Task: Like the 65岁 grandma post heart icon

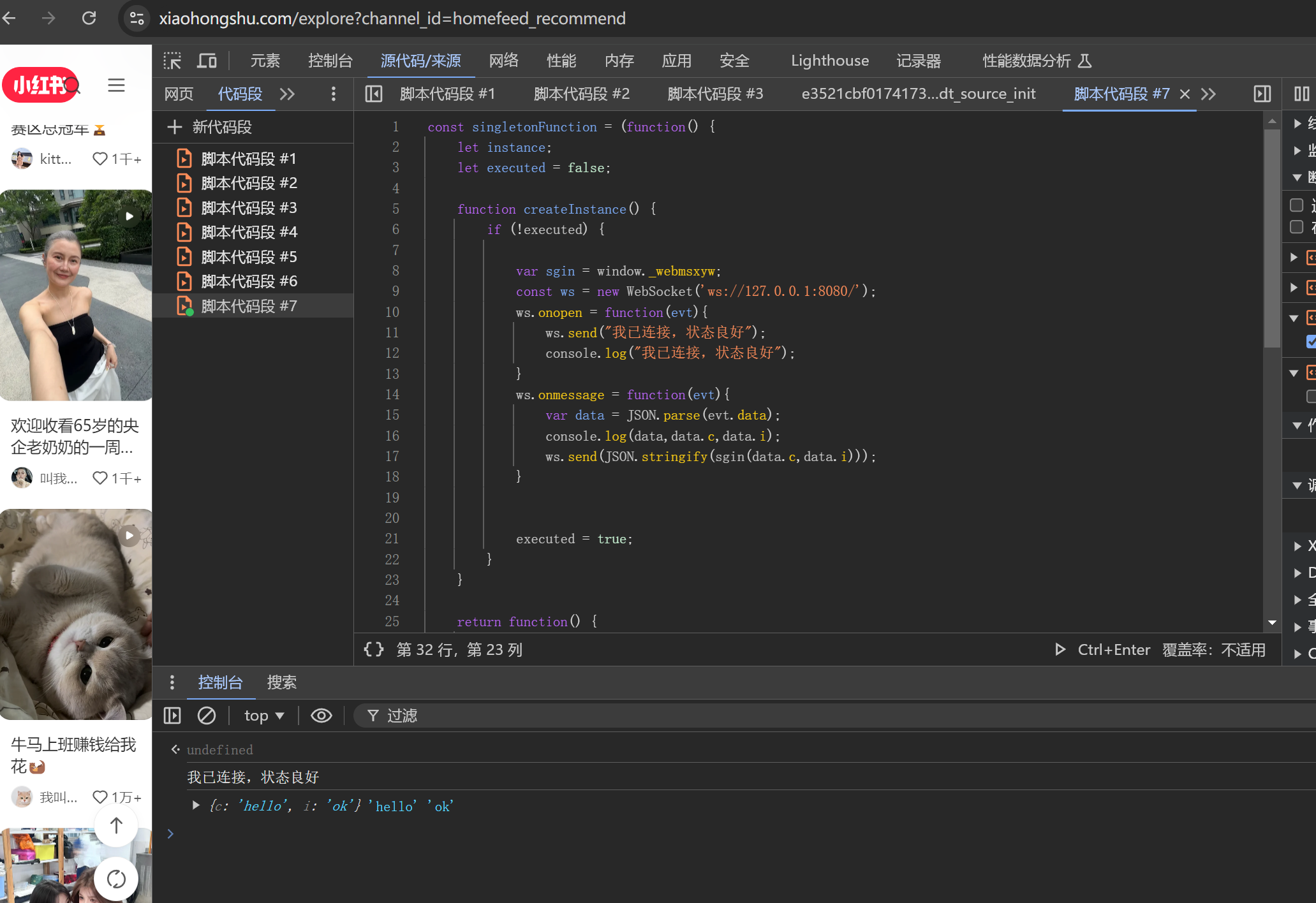Action: pyautogui.click(x=100, y=478)
